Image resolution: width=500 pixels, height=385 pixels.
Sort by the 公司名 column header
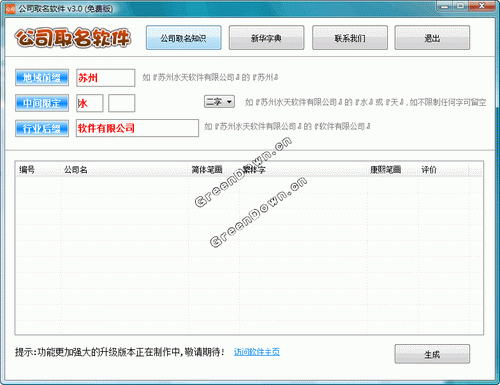pos(125,170)
